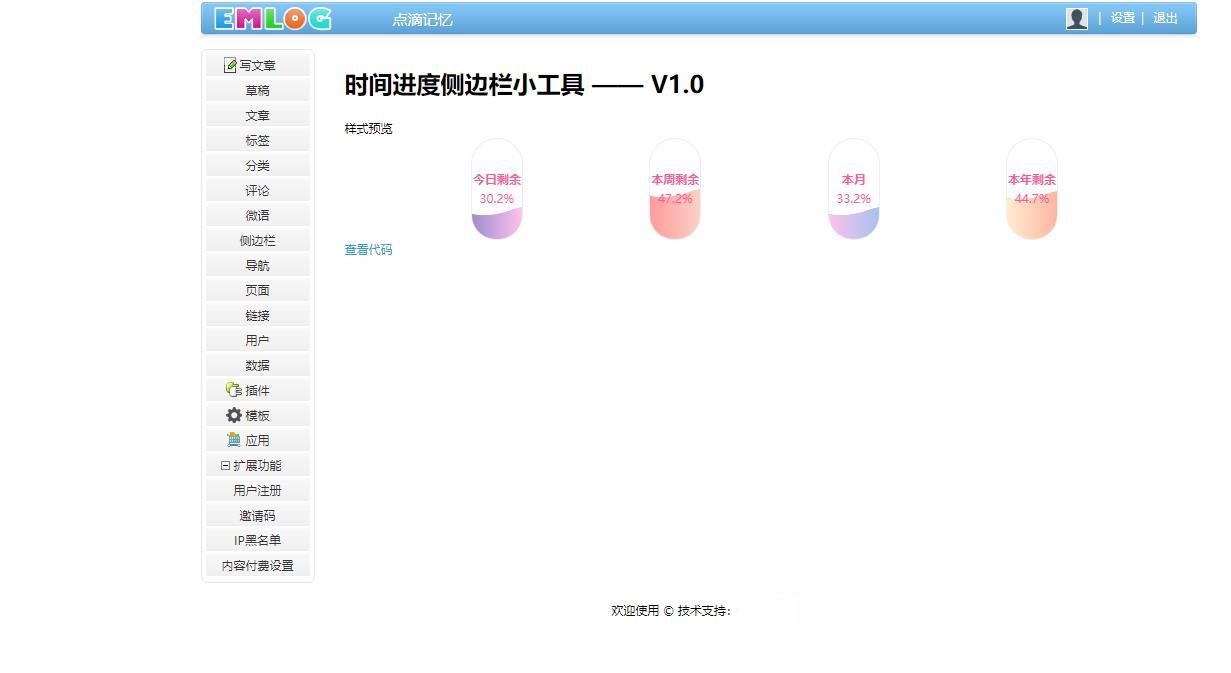The image size is (1231, 673).
Task: Open the 评论 sidebar item
Action: 257,190
